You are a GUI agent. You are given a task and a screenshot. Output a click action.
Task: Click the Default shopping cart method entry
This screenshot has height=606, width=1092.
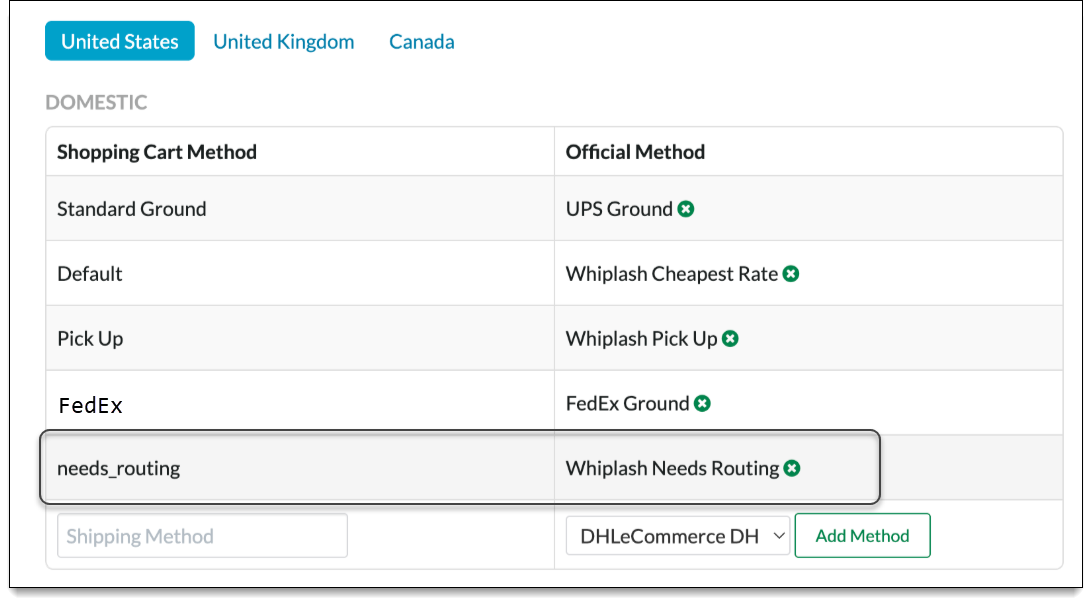click(x=89, y=273)
